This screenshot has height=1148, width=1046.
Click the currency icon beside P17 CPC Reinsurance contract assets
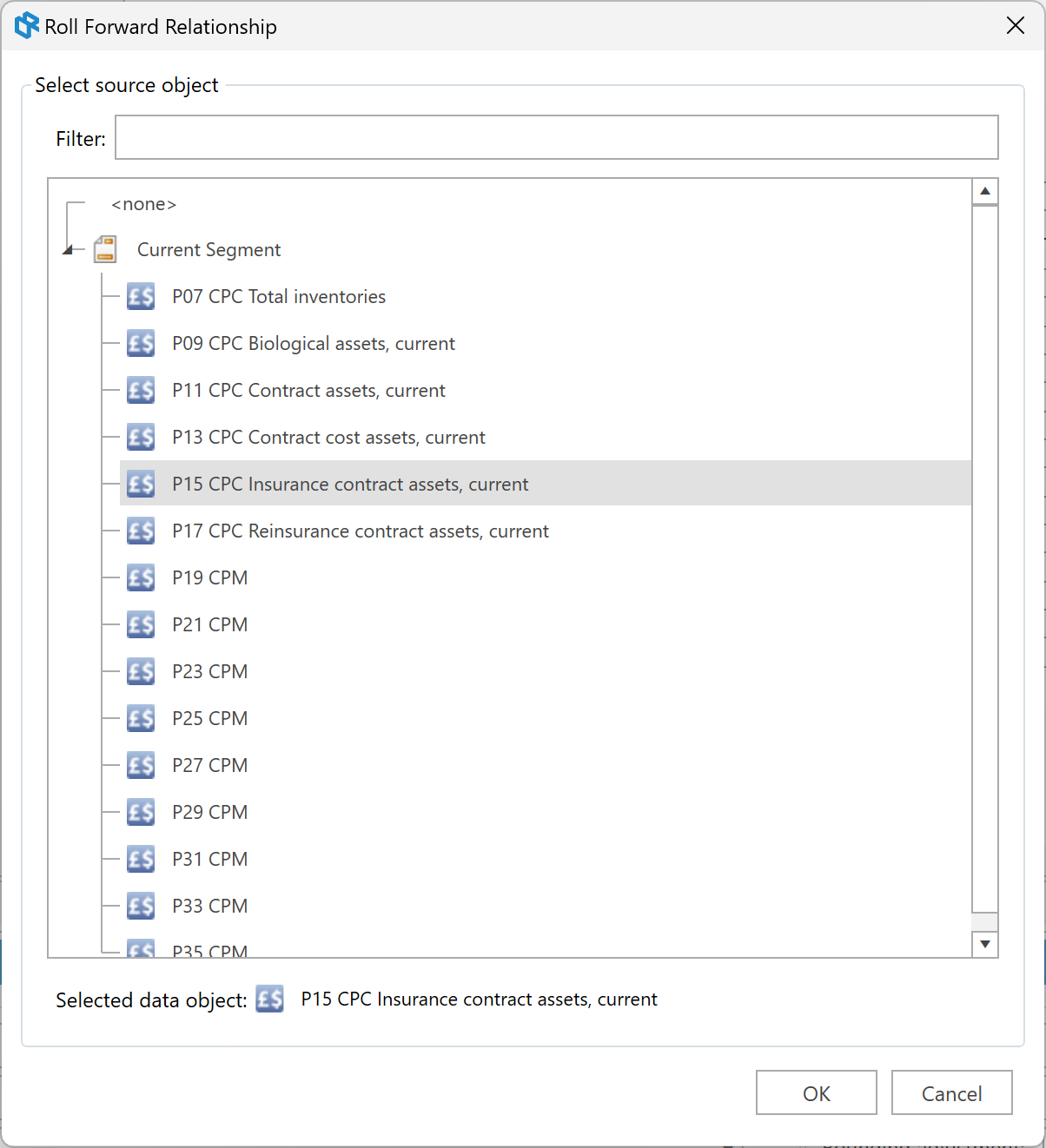(141, 531)
